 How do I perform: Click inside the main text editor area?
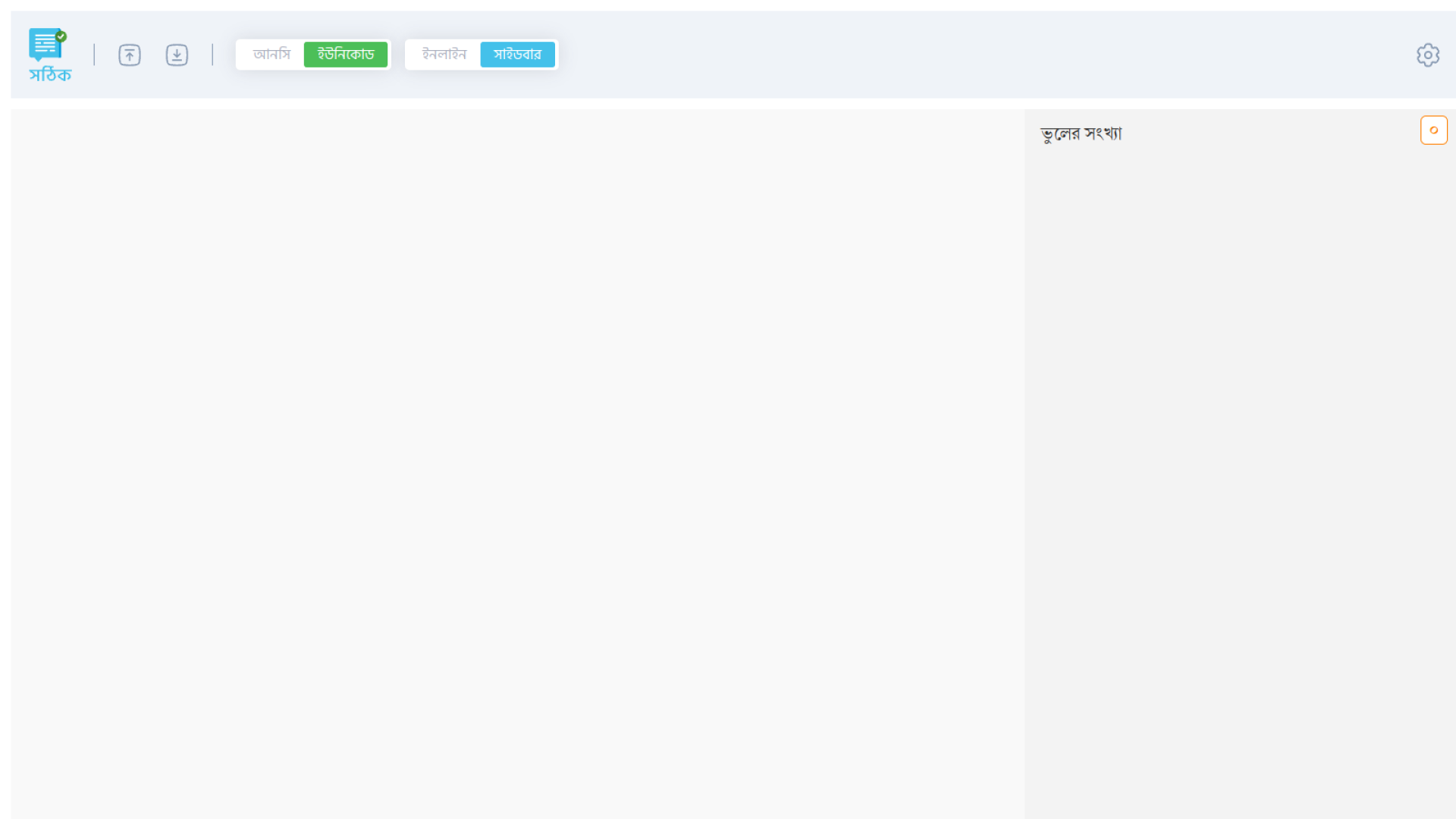tap(516, 379)
